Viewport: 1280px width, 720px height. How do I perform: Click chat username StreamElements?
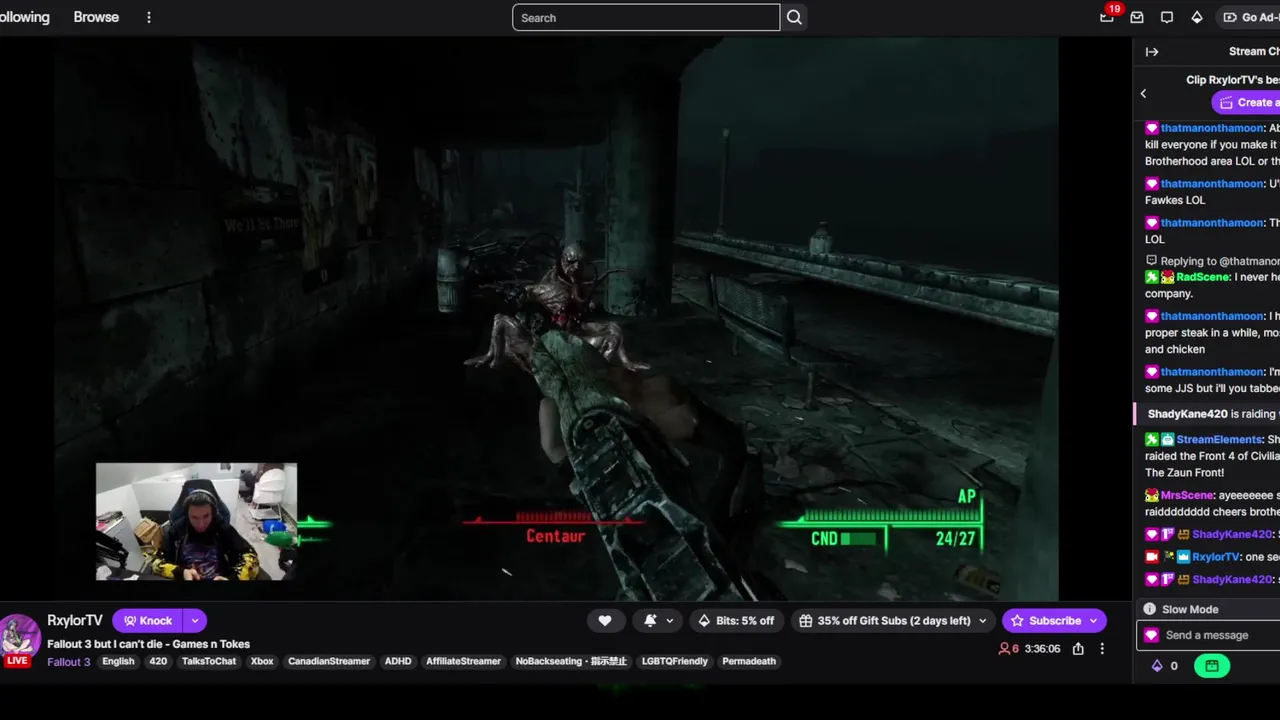point(1219,439)
